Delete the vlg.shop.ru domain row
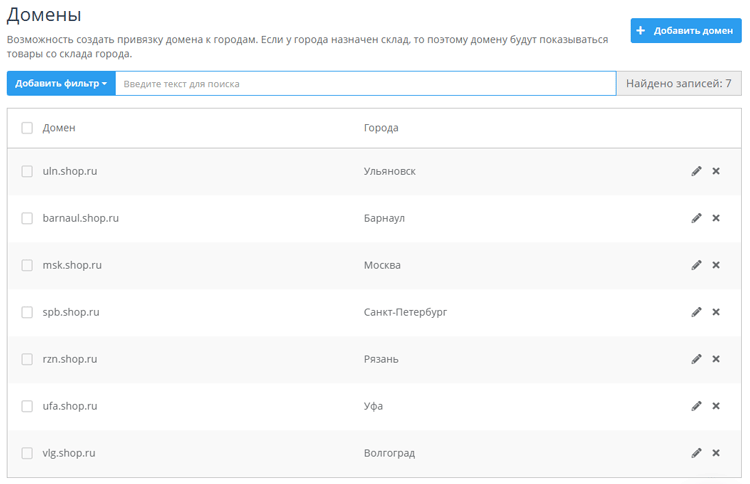 click(x=716, y=453)
